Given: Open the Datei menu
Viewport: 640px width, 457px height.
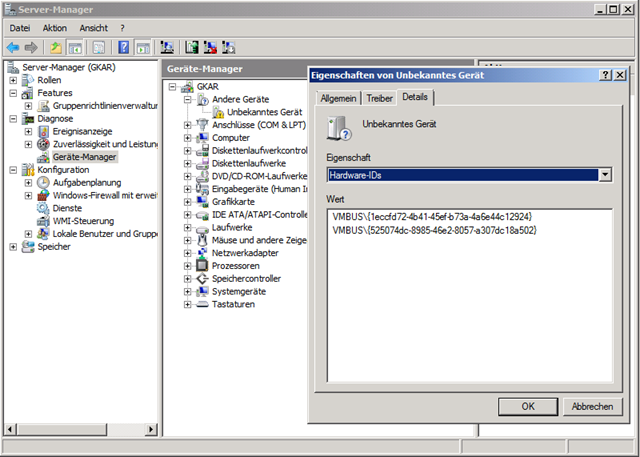Looking at the screenshot, I should tap(20, 28).
